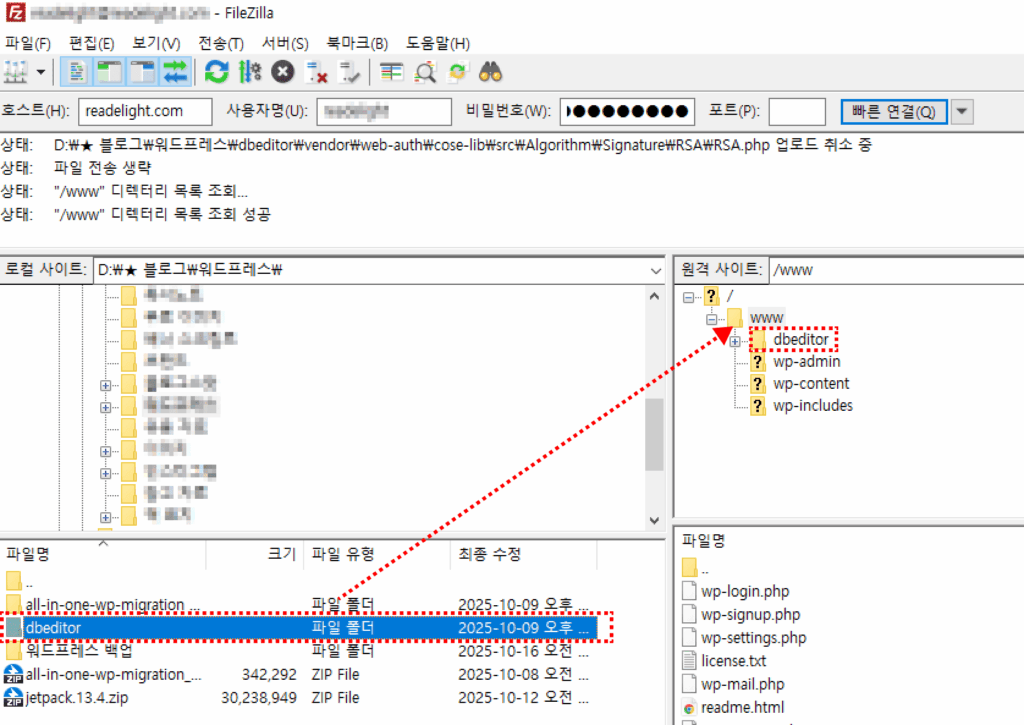Open the filename filters dialog icon
The width and height of the screenshot is (1024, 725).
coord(391,72)
